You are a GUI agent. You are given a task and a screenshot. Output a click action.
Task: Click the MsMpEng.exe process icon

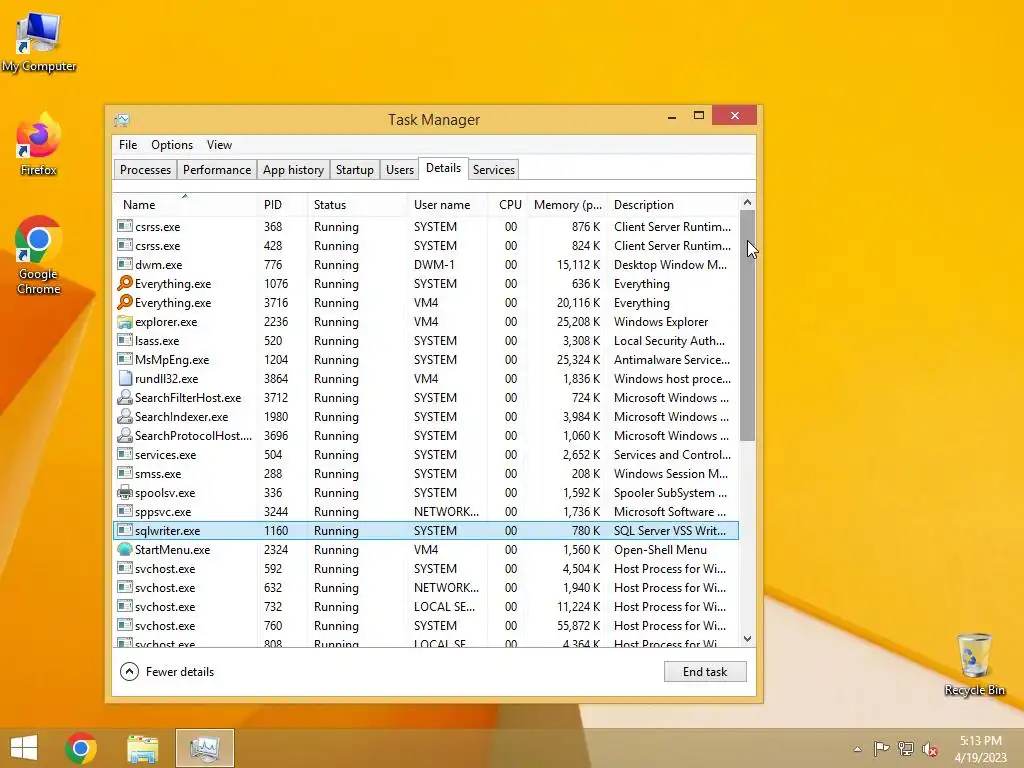coord(125,359)
